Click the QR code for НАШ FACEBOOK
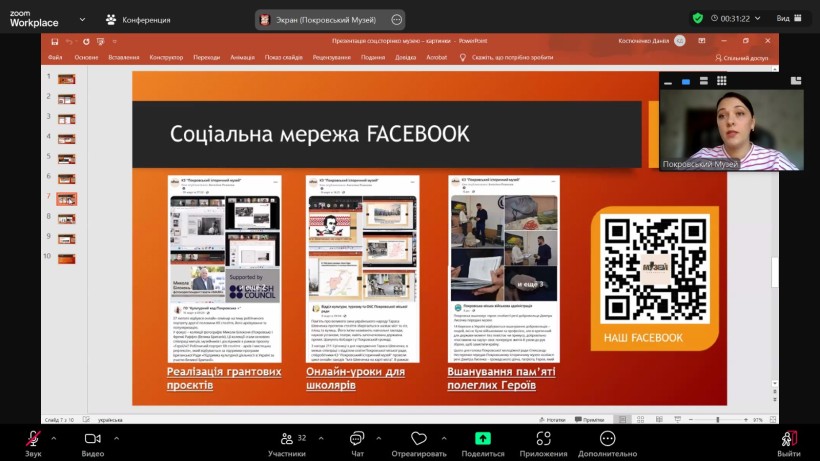The width and height of the screenshot is (820, 461). tap(655, 269)
